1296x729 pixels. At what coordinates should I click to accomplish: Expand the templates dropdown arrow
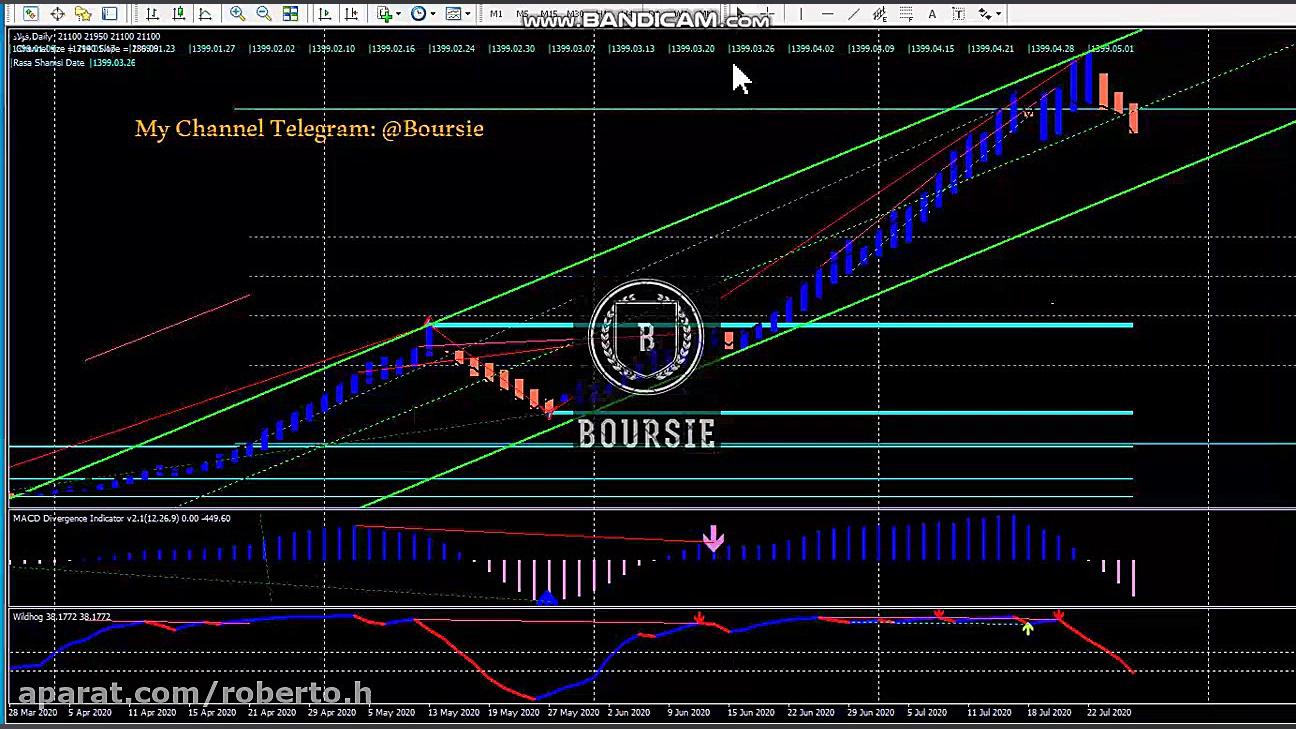pyautogui.click(x=467, y=14)
